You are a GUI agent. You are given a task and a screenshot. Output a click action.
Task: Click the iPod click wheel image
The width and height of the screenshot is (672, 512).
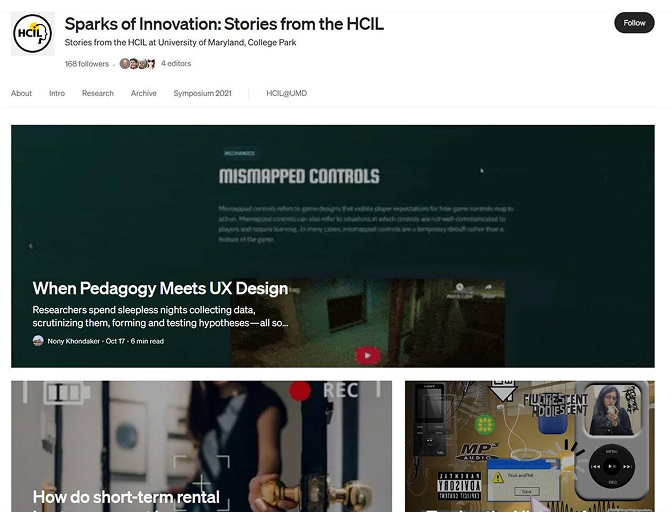[612, 466]
